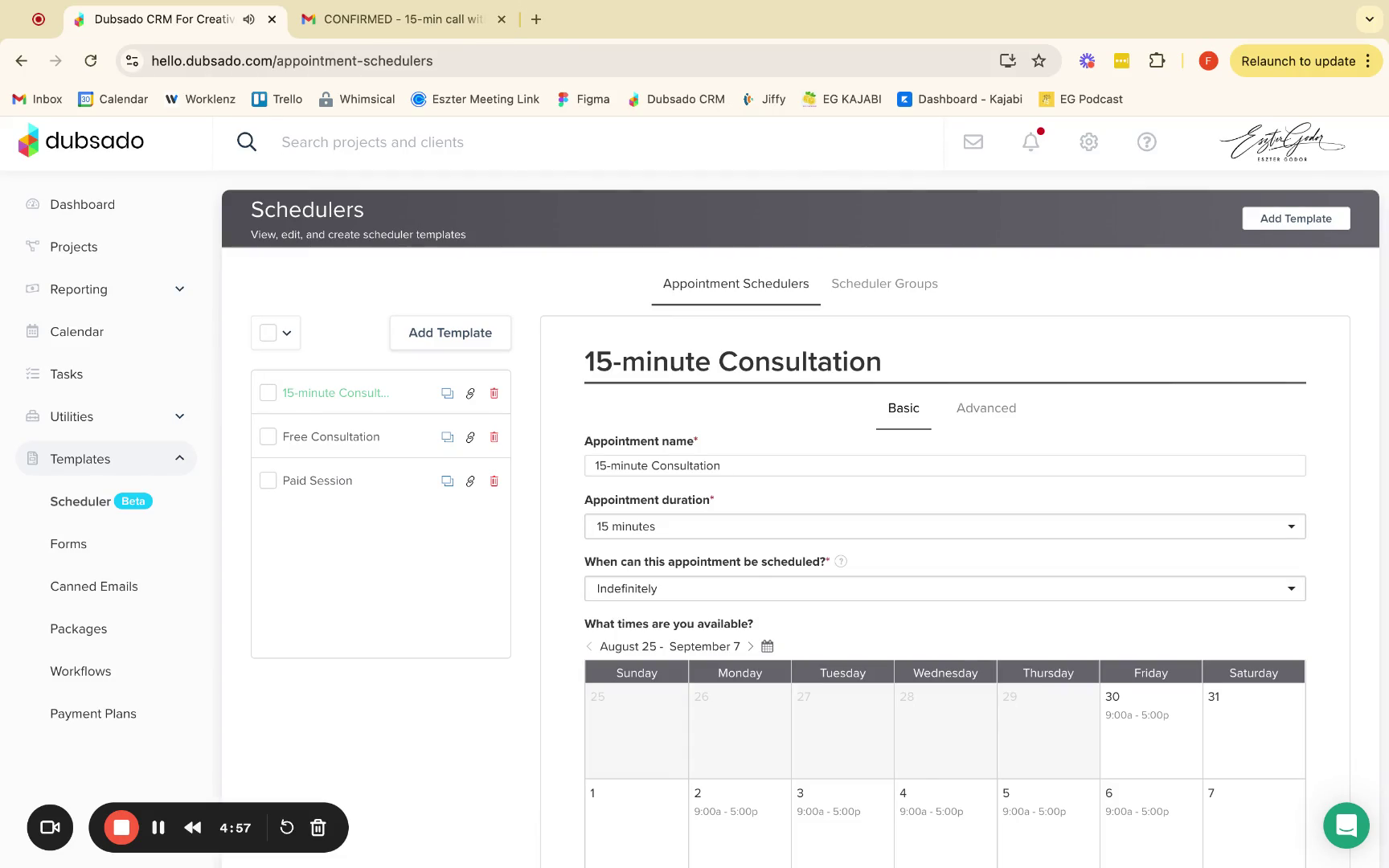Pause the screen recording
Image resolution: width=1389 pixels, height=868 pixels.
point(158,828)
